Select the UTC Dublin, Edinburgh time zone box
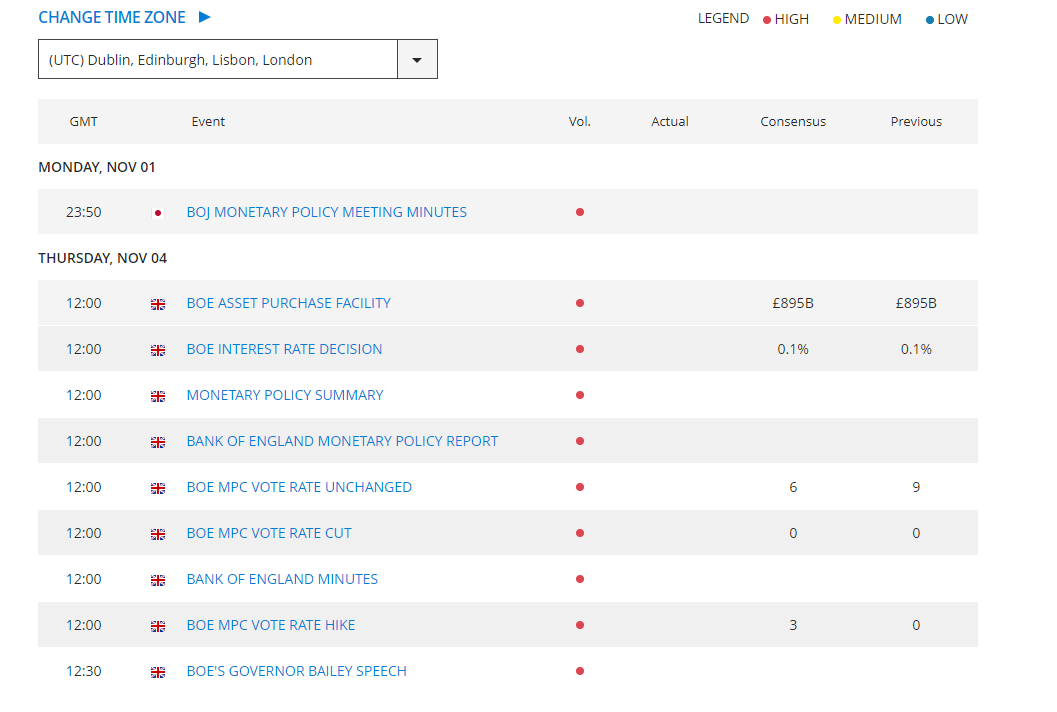Image resolution: width=1057 pixels, height=712 pixels. click(217, 60)
